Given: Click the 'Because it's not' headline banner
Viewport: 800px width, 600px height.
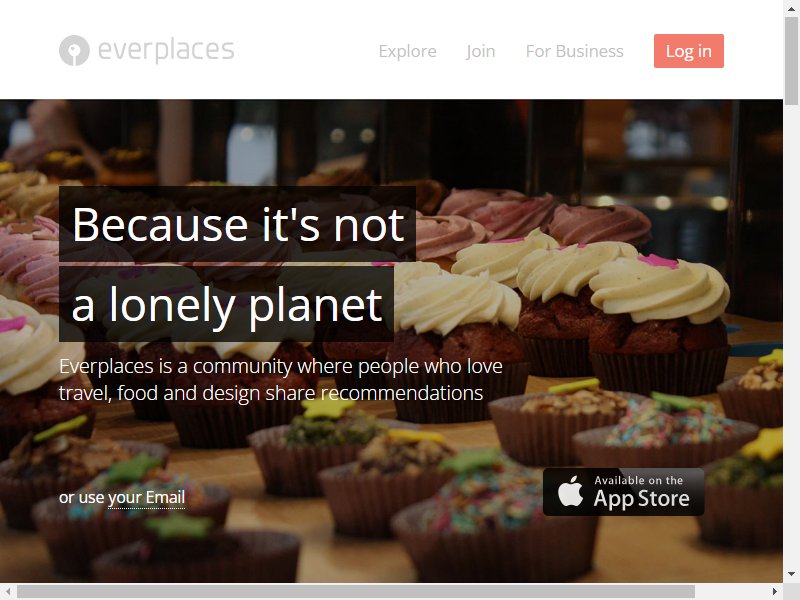Looking at the screenshot, I should pos(237,224).
